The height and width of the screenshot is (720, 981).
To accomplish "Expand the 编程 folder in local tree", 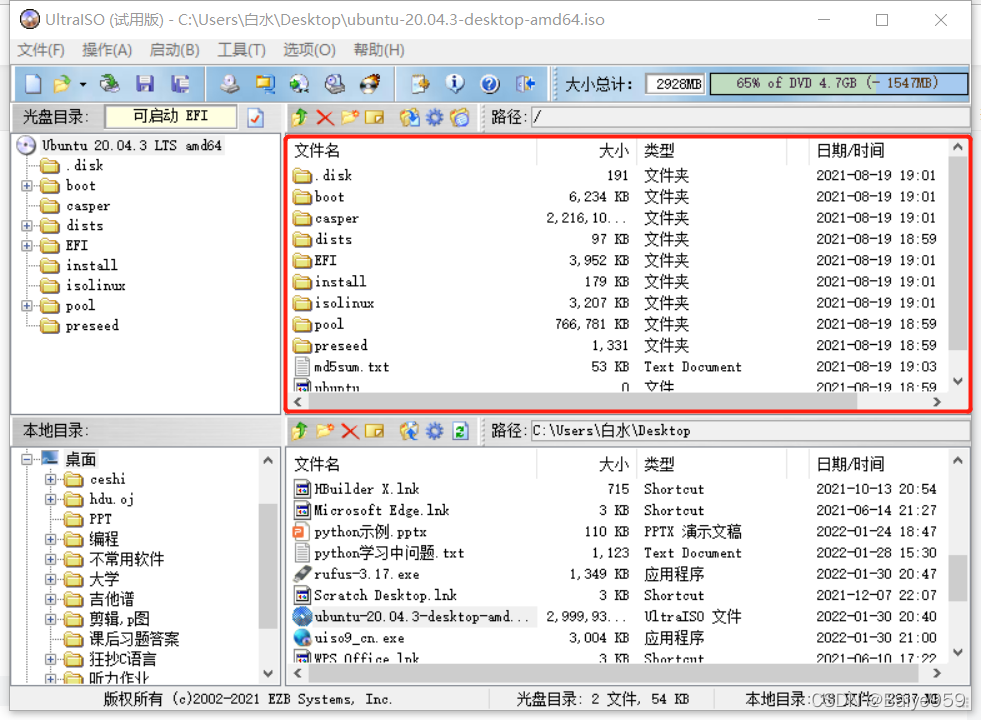I will point(50,539).
